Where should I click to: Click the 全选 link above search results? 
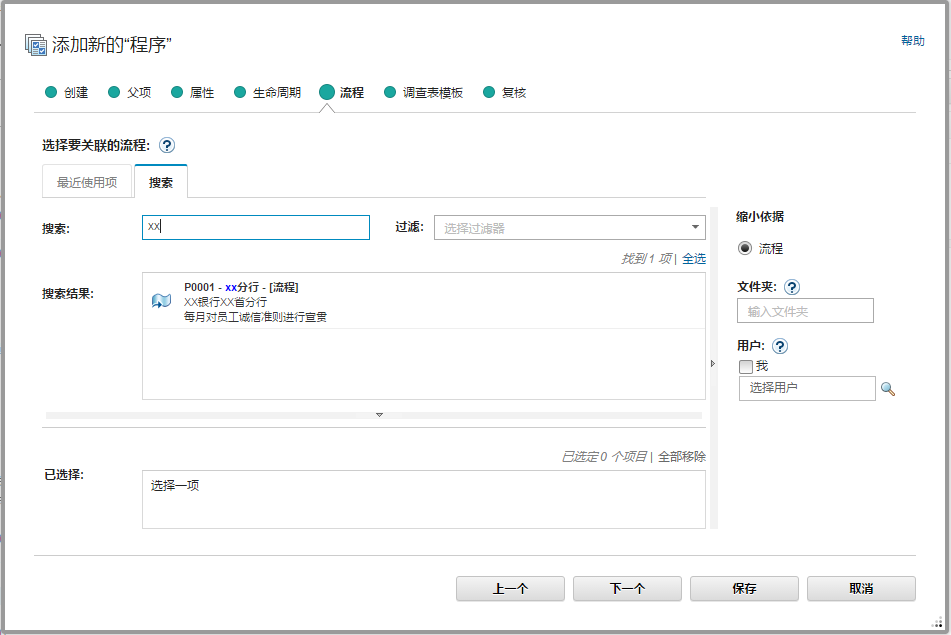[x=695, y=258]
